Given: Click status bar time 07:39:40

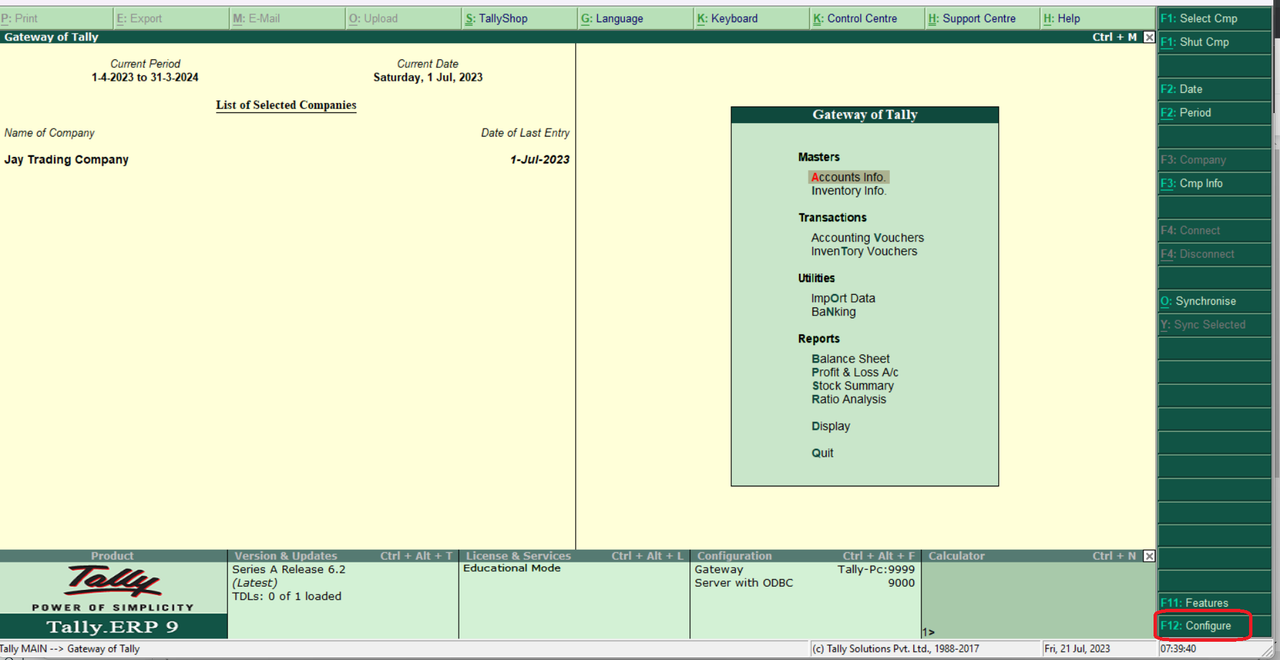Looking at the screenshot, I should (1178, 649).
